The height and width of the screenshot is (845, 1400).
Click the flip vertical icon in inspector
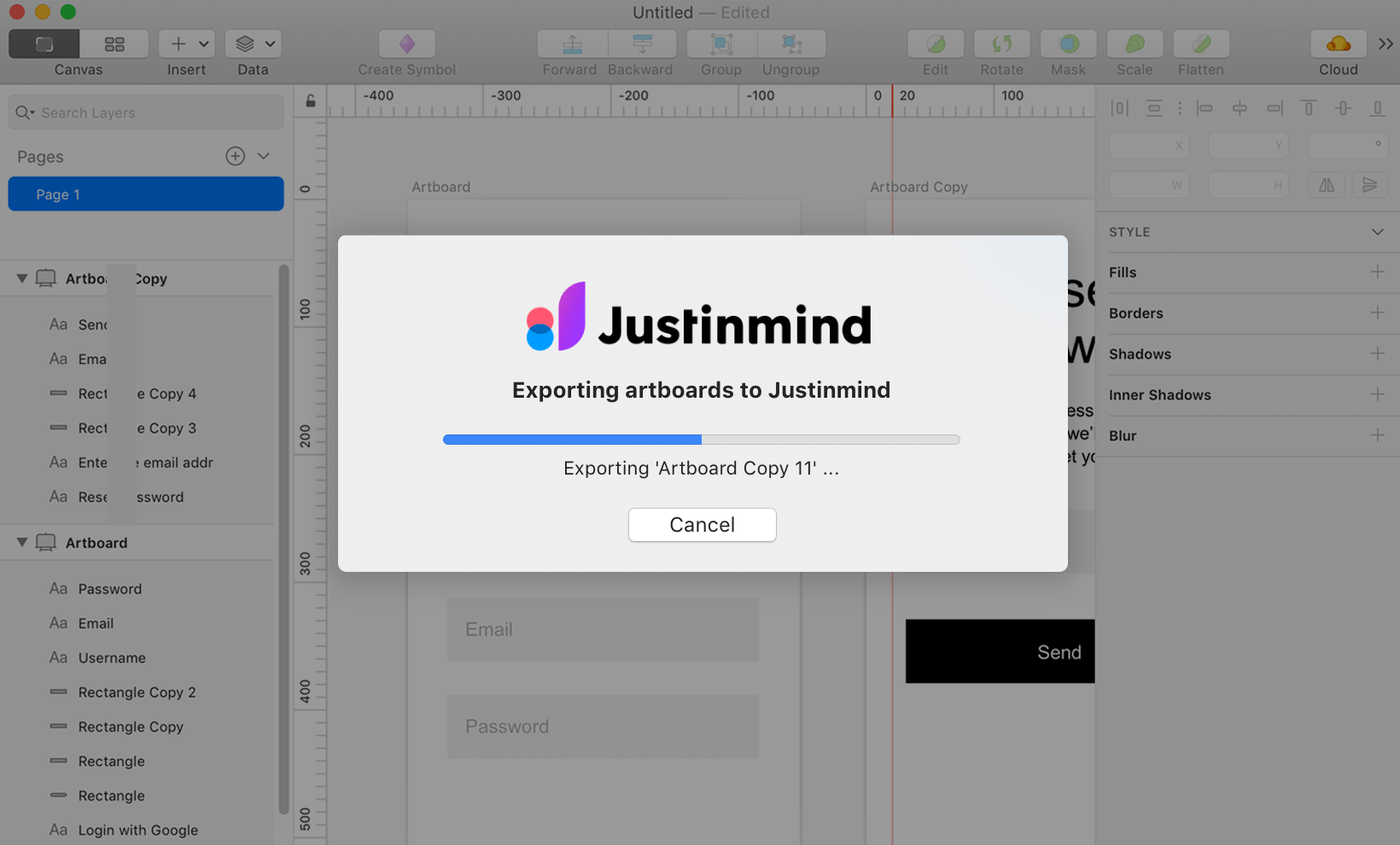pyautogui.click(x=1370, y=185)
